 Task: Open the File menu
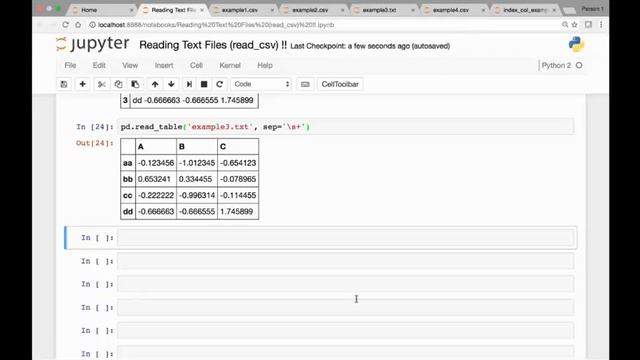click(x=70, y=65)
